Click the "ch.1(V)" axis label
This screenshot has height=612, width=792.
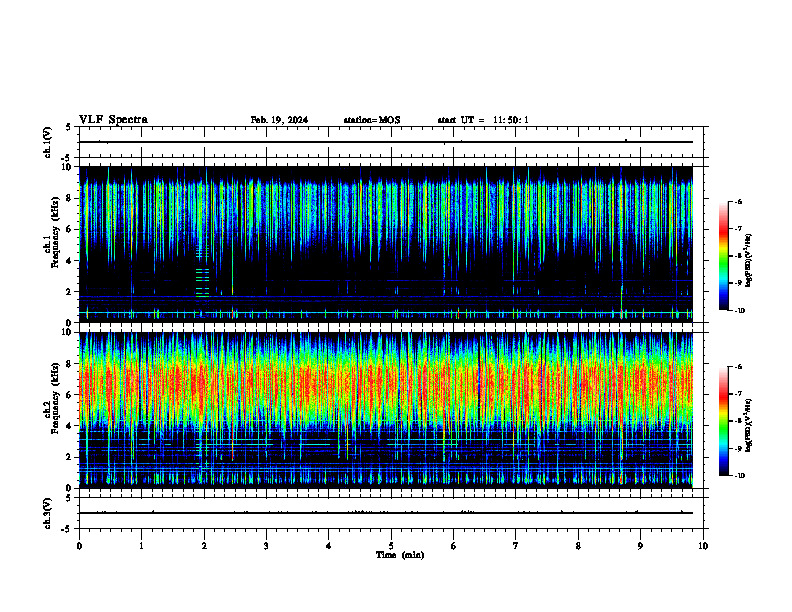pyautogui.click(x=48, y=142)
